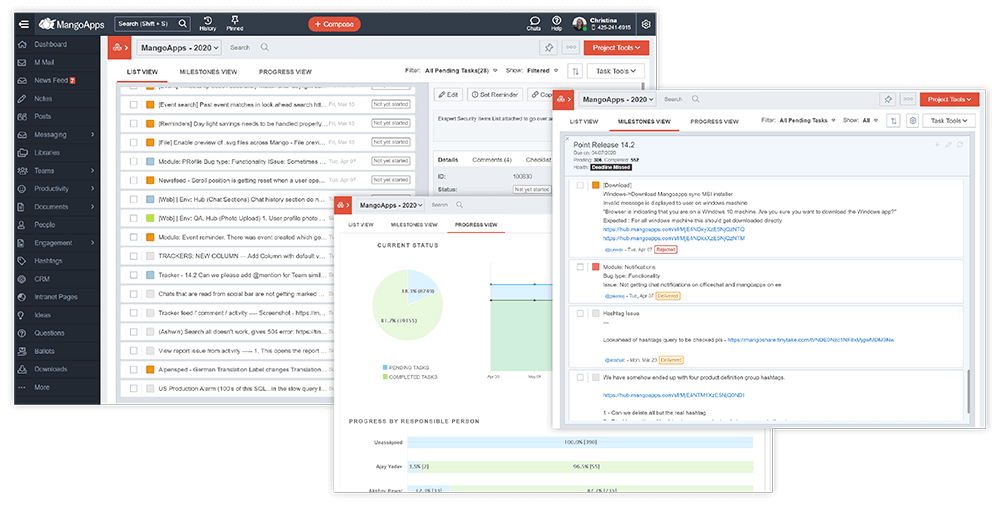Open the Help icon in the header
The image size is (1000, 505).
click(556, 24)
